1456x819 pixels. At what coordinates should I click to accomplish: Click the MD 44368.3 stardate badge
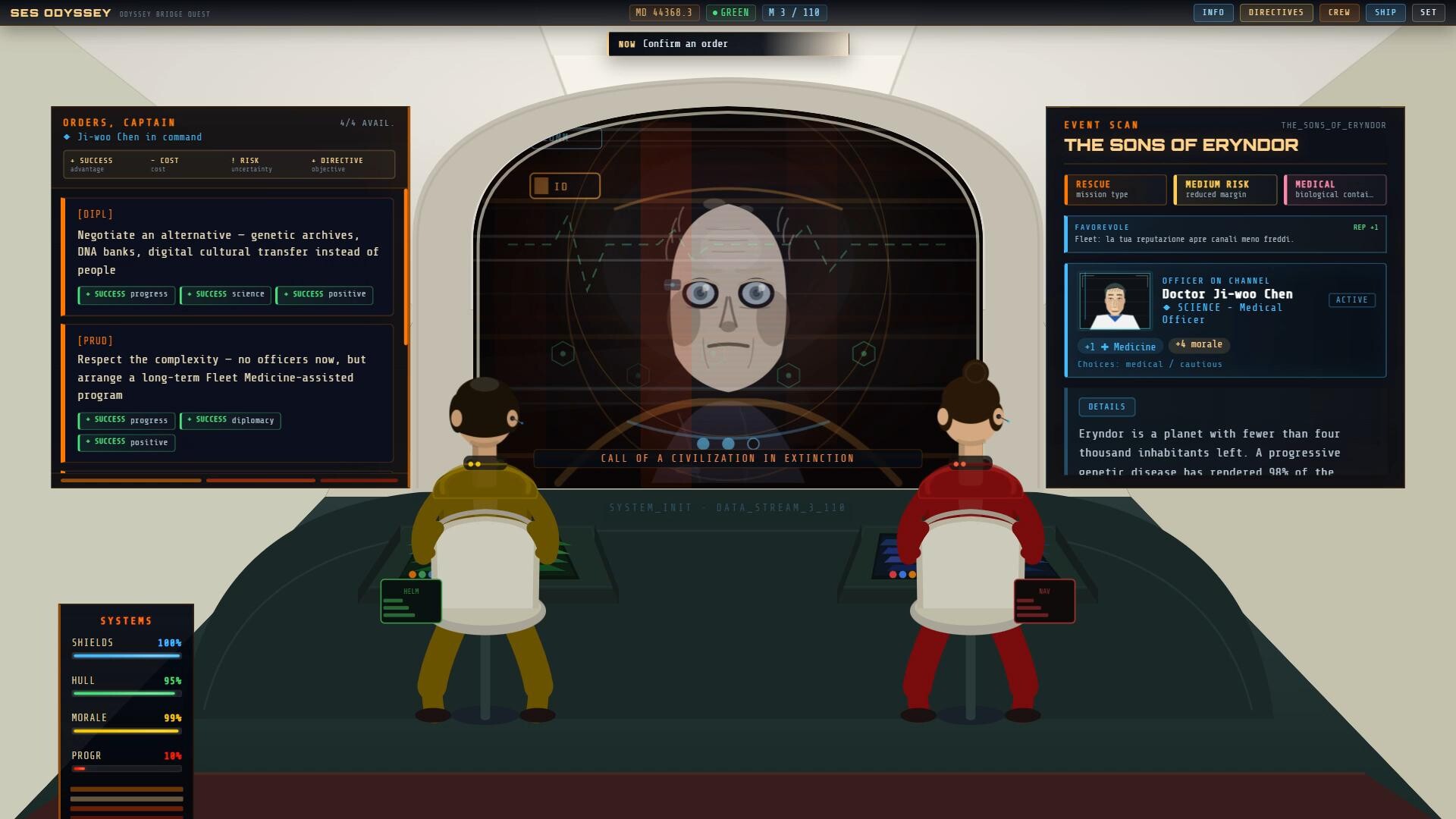pos(664,13)
